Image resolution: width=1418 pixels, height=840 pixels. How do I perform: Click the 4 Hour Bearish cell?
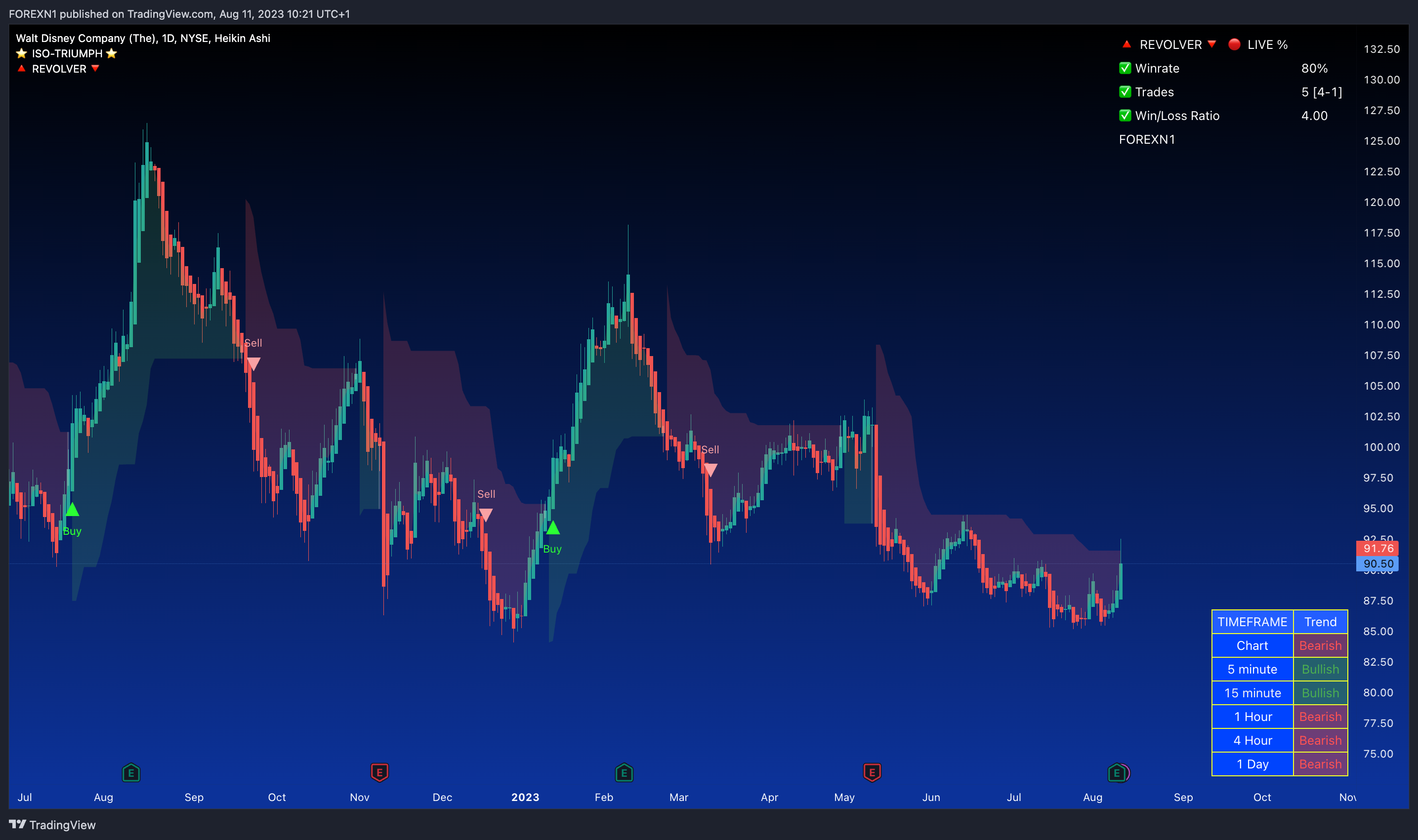1321,740
